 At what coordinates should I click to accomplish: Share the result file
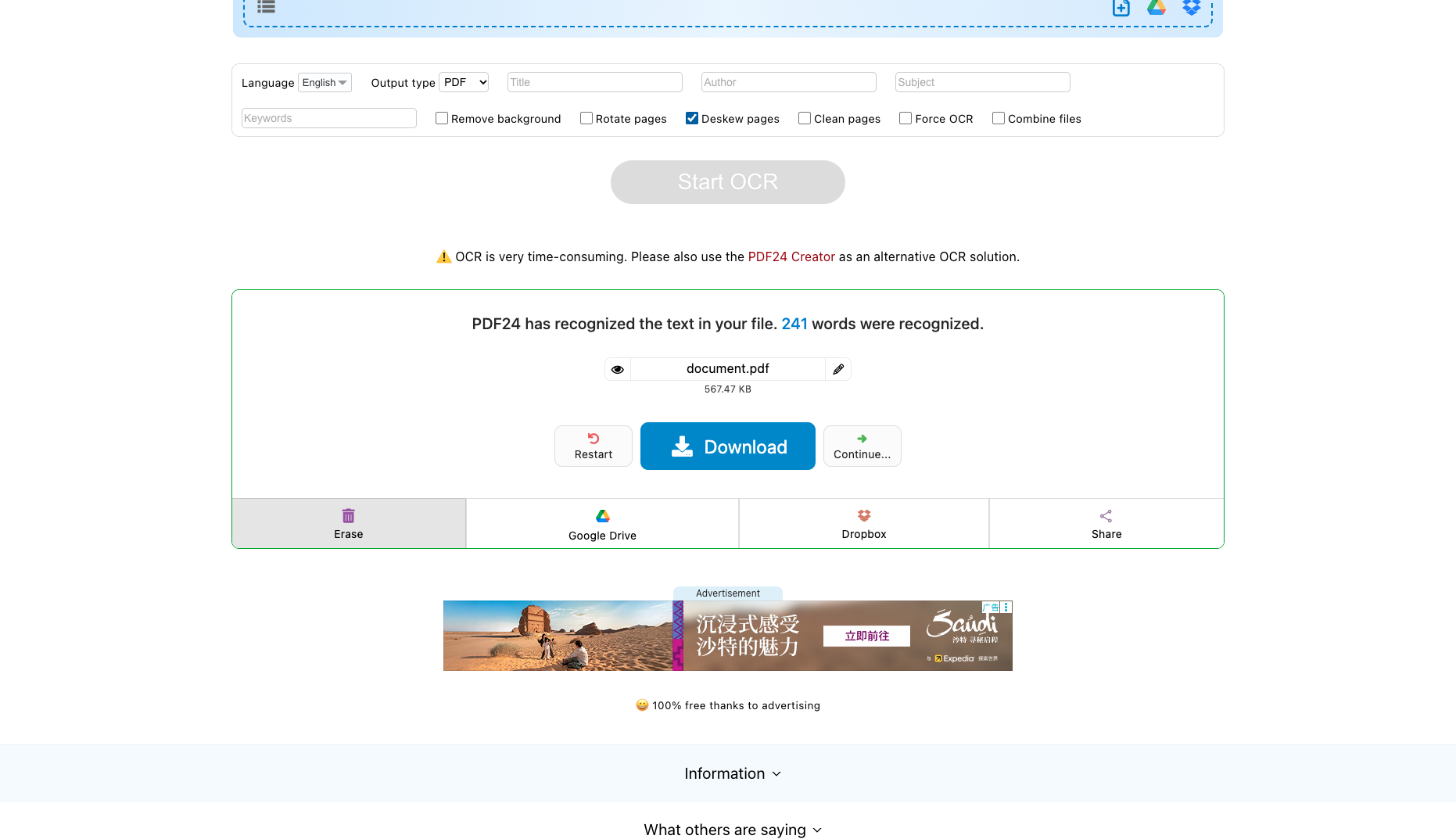[x=1106, y=524]
